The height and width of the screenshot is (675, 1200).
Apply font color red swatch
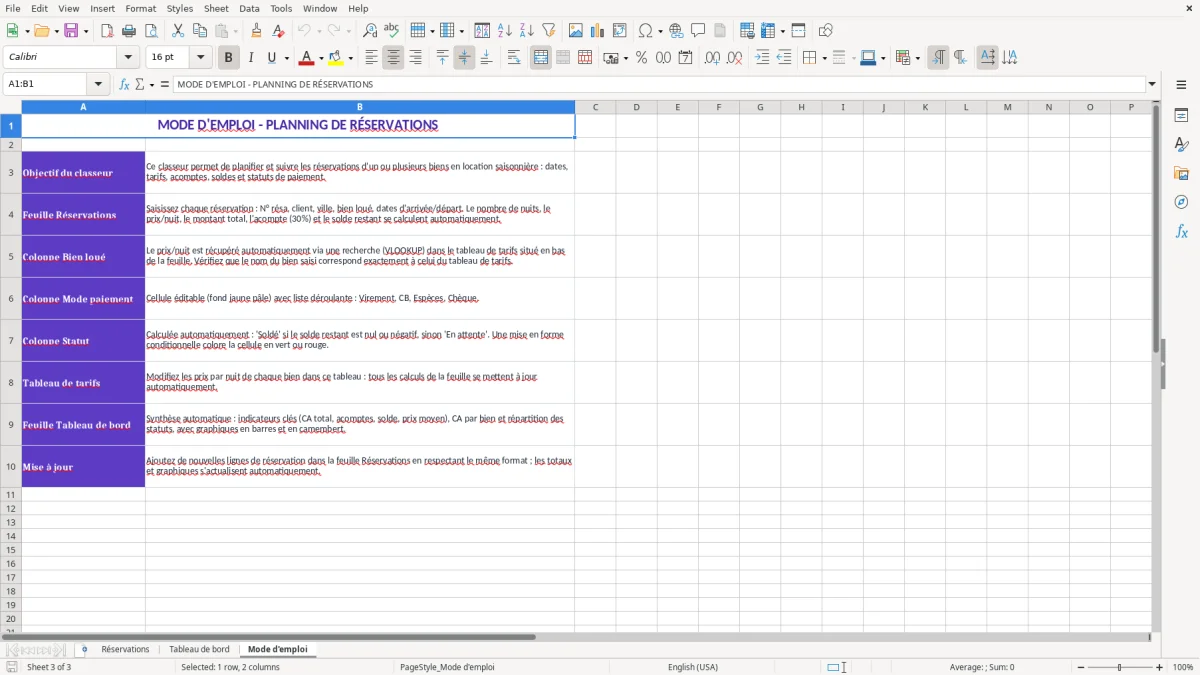tap(306, 58)
